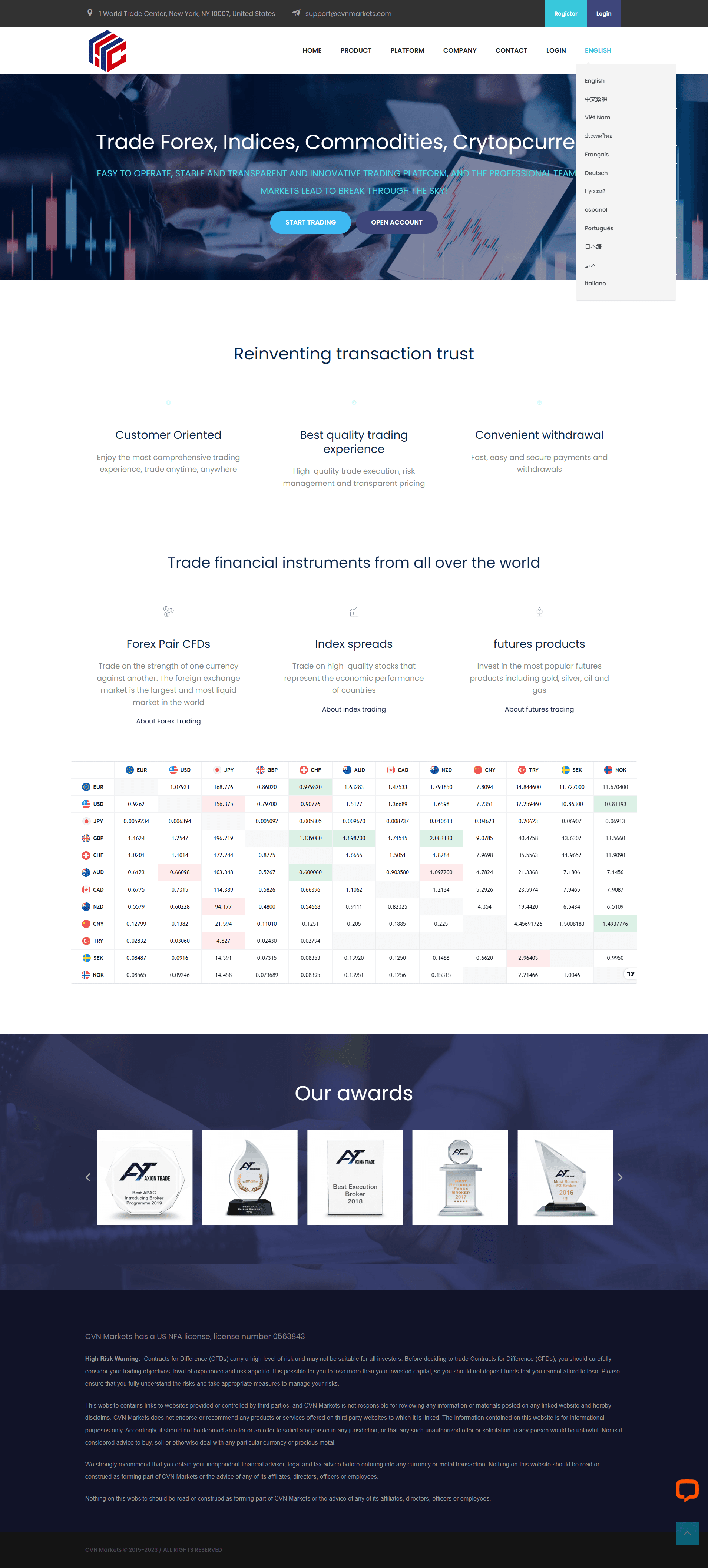Click the CHF flag in the column header
This screenshot has height=1568, width=708.
303,769
